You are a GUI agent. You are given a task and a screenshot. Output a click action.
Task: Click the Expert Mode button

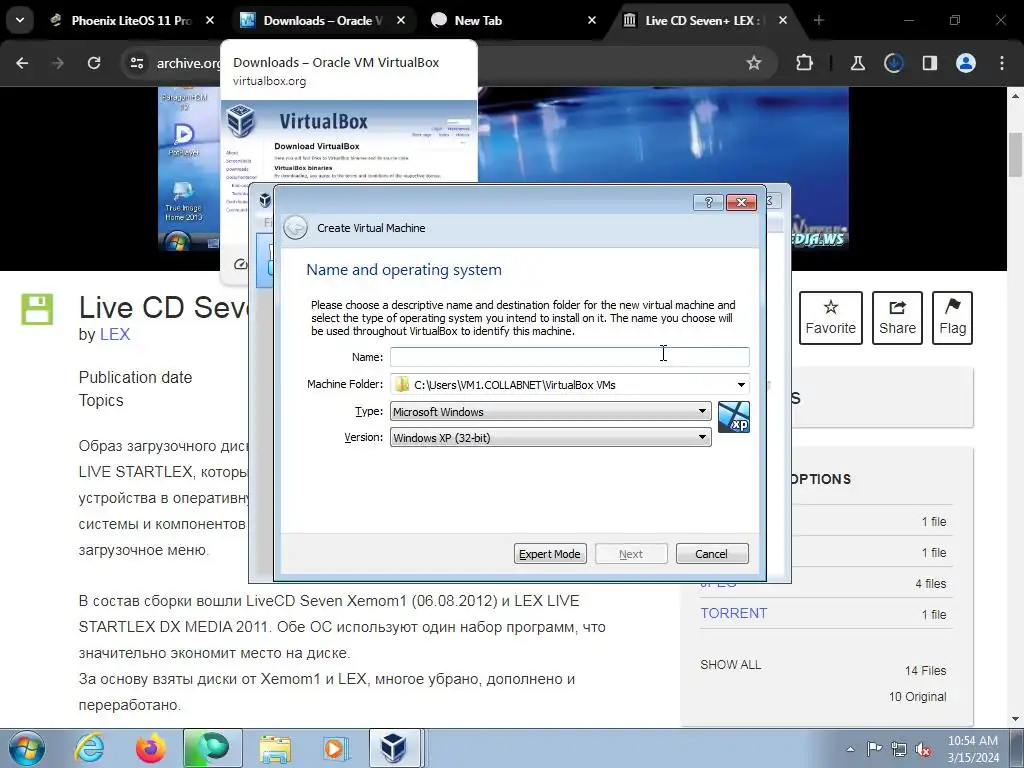(550, 554)
